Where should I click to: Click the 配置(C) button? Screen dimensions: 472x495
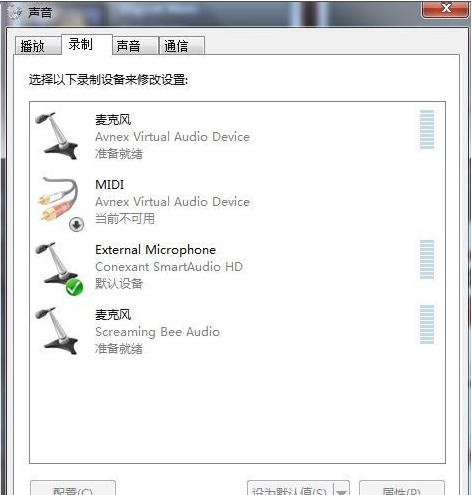(x=73, y=488)
